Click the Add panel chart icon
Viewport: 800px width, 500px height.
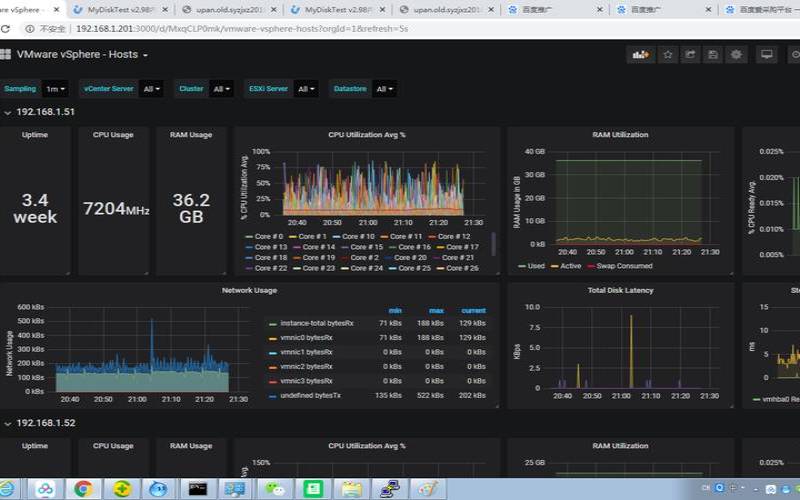point(641,55)
